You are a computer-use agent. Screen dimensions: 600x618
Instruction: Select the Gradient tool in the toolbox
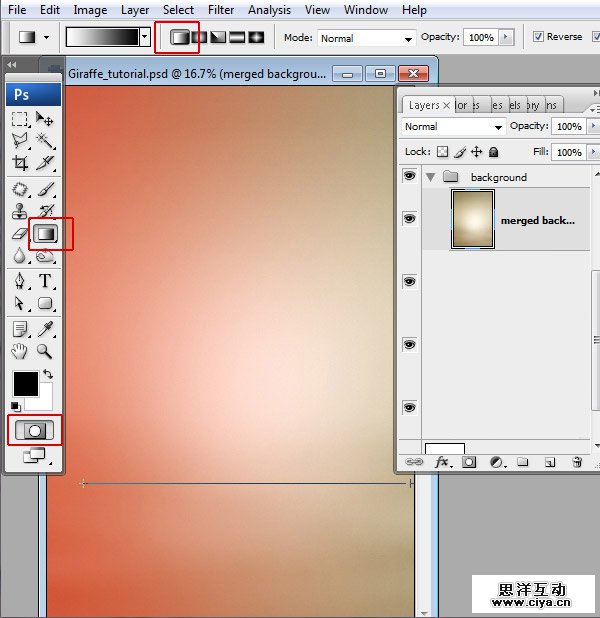tap(45, 234)
